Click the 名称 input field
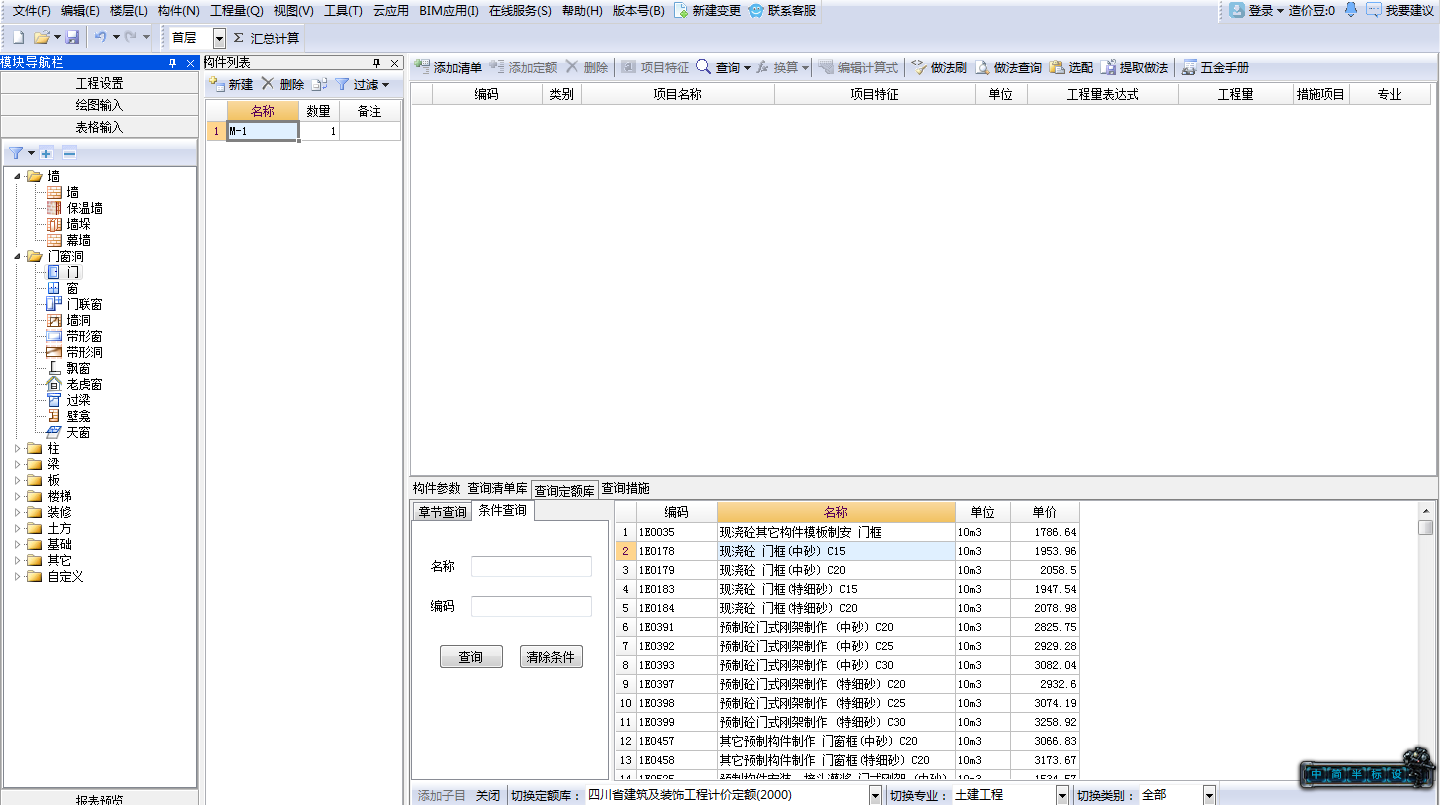This screenshot has width=1440, height=805. point(531,567)
